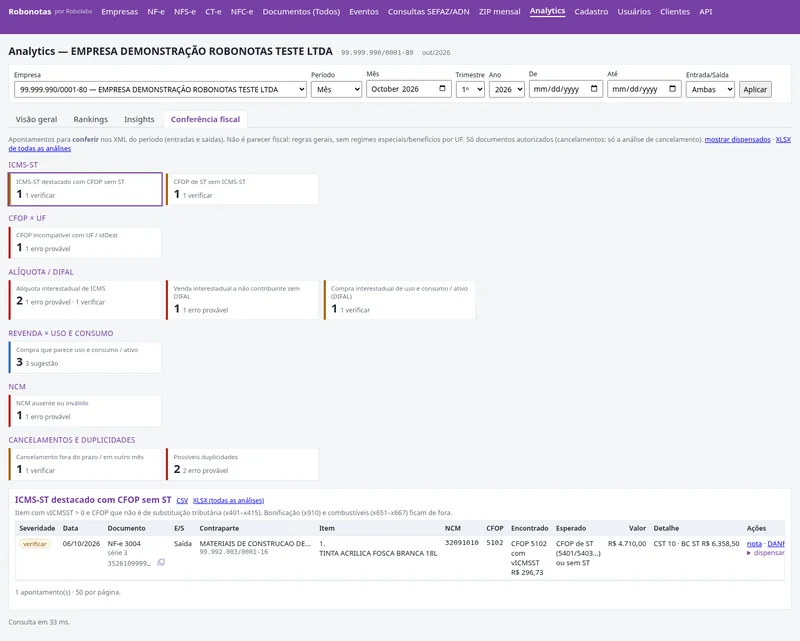Expand the Empresa dropdown selector
Viewport: 800px width, 641px height.
[160, 89]
